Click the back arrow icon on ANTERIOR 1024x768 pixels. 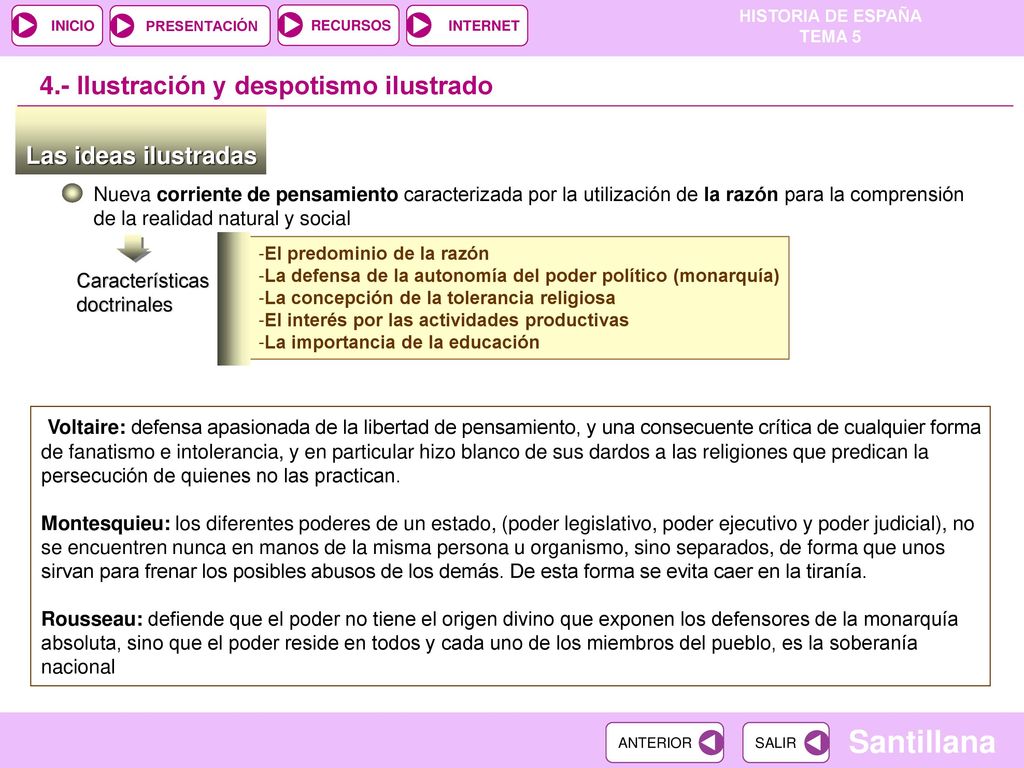click(711, 743)
